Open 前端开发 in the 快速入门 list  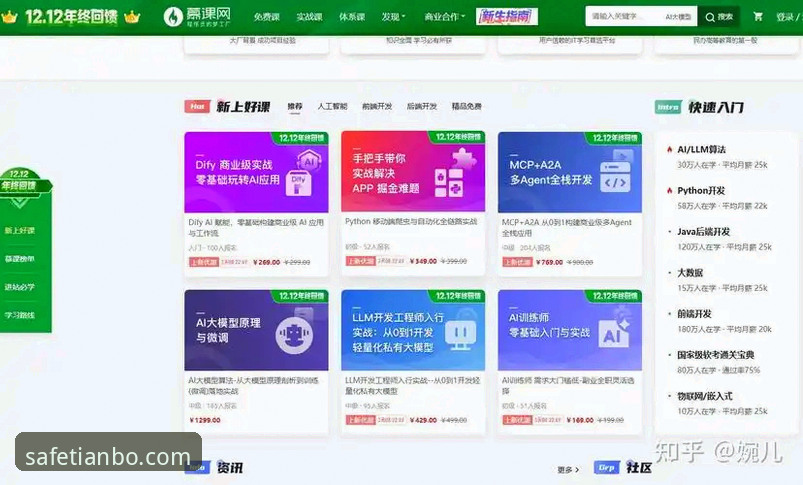coord(694,313)
